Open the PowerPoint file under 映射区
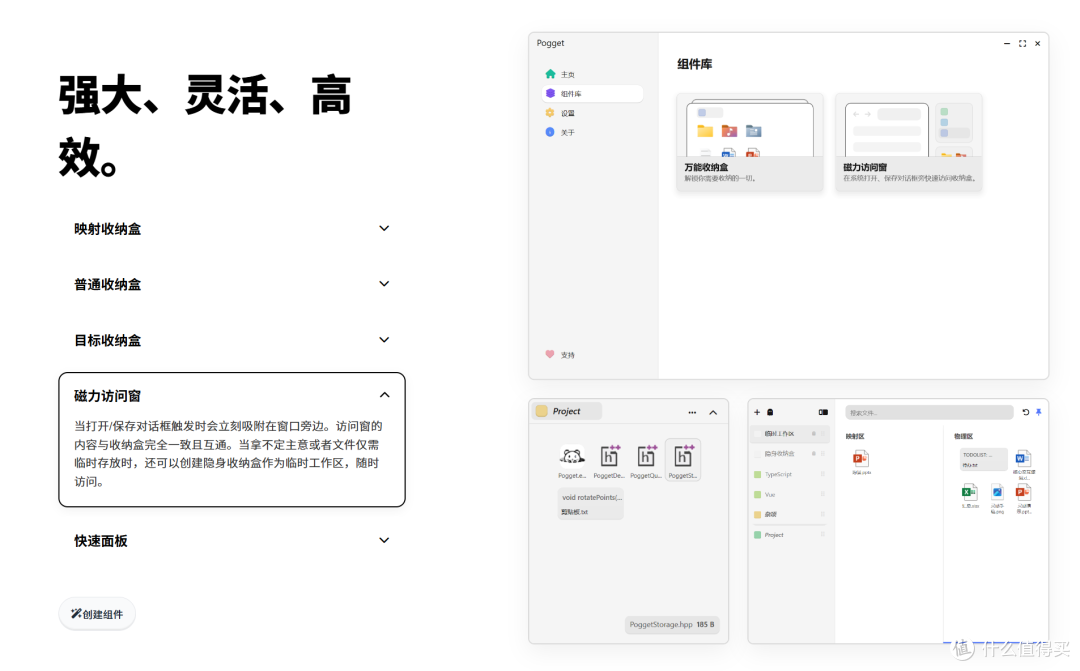This screenshot has height=671, width=1080. (861, 462)
